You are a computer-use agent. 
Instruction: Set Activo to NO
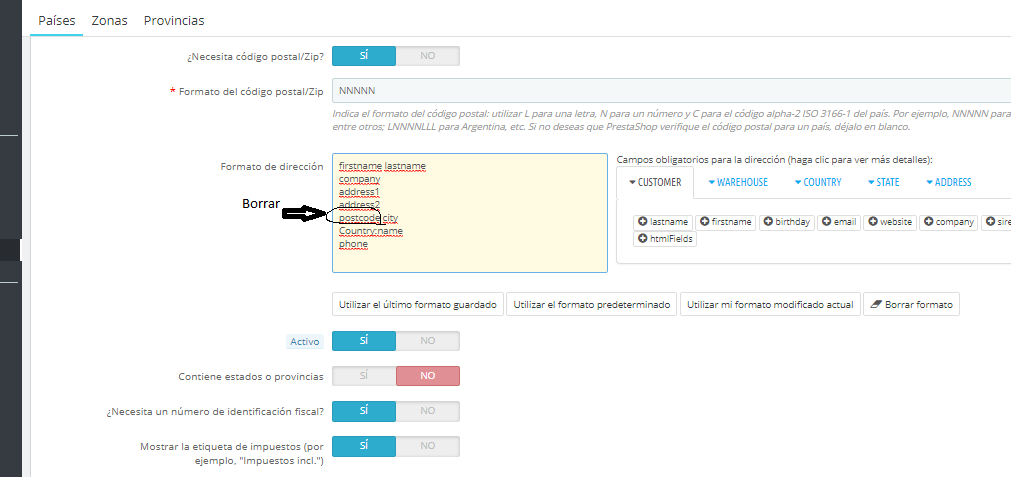(427, 341)
